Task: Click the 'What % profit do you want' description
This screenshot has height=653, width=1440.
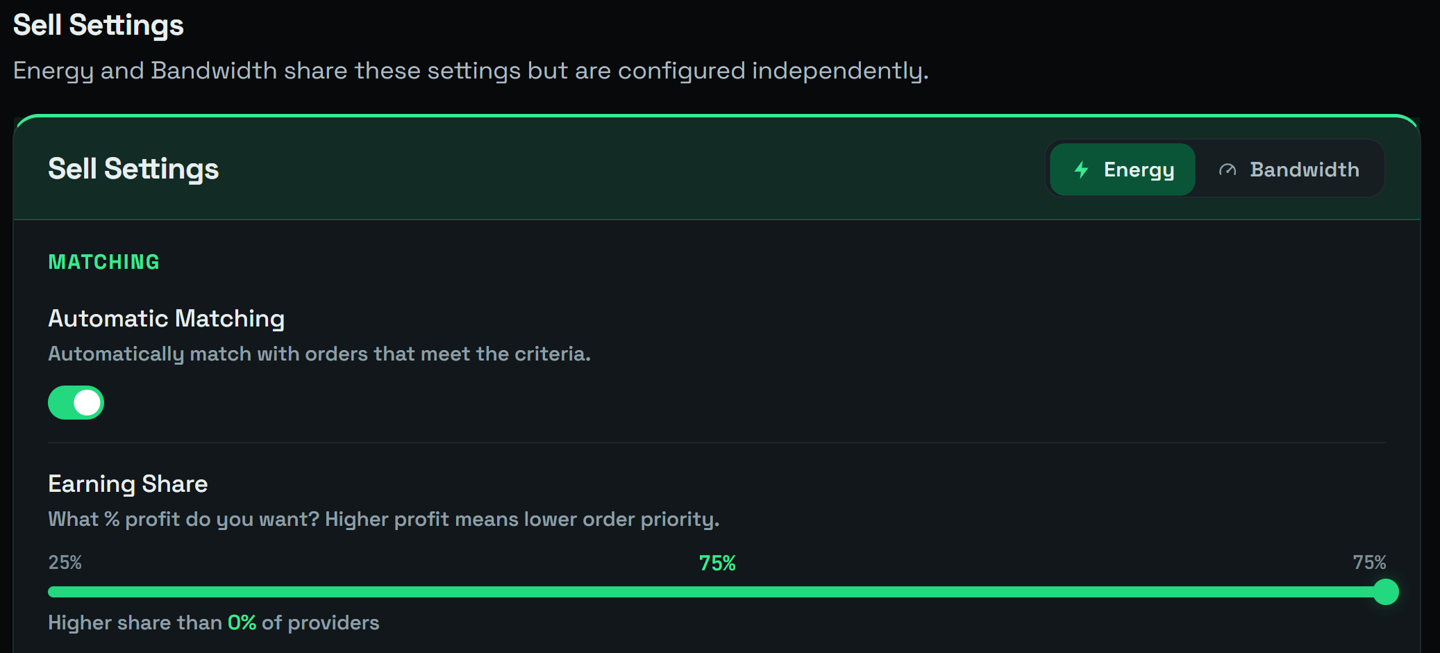Action: coord(384,520)
